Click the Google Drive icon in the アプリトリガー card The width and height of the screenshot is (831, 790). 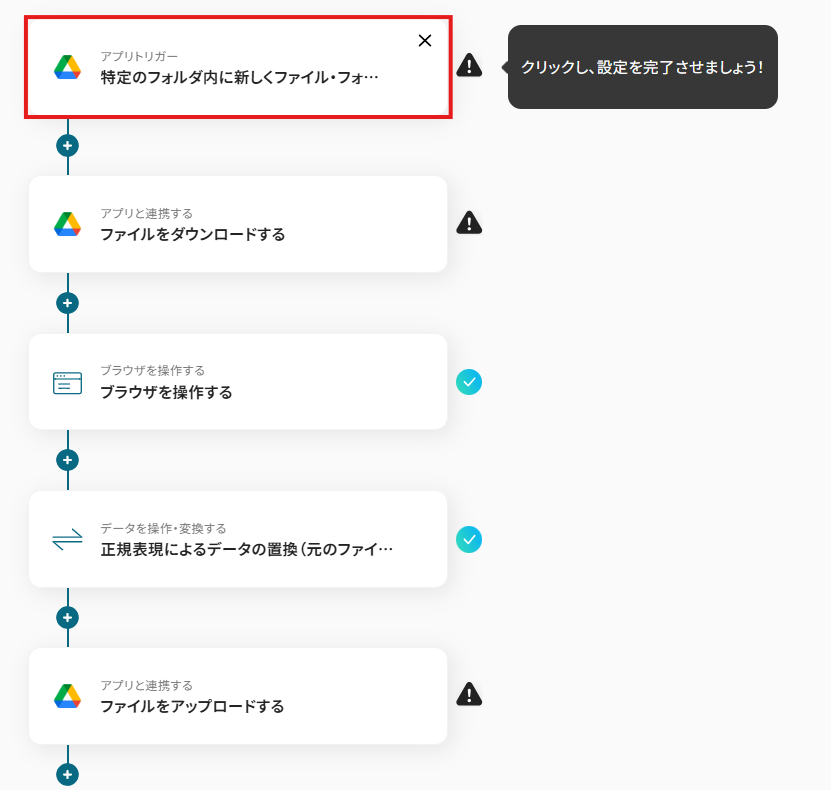coord(67,67)
